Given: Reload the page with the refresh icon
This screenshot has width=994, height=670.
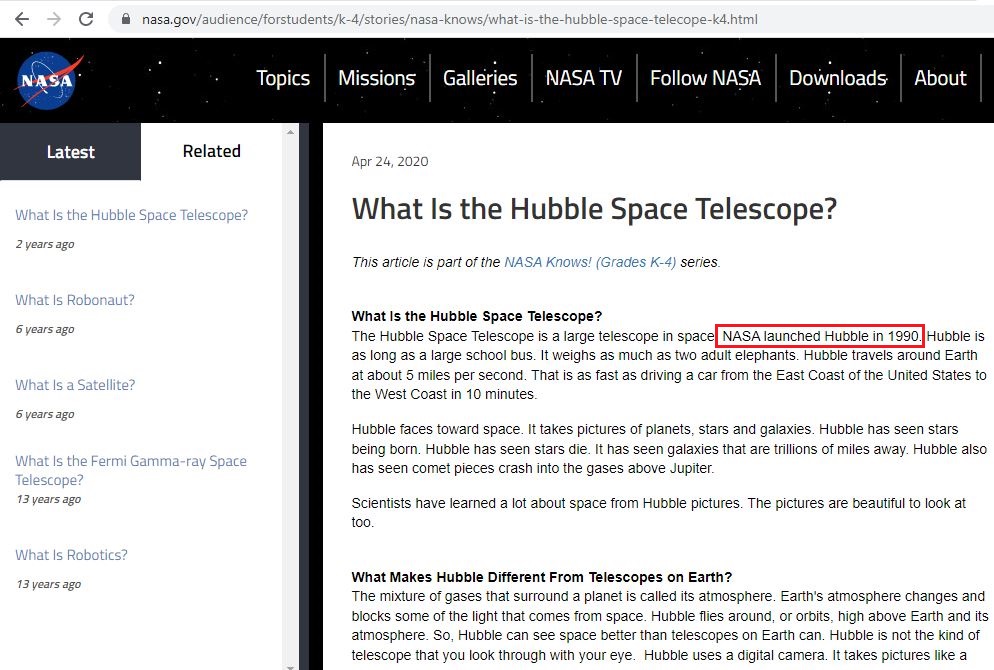Looking at the screenshot, I should [86, 19].
